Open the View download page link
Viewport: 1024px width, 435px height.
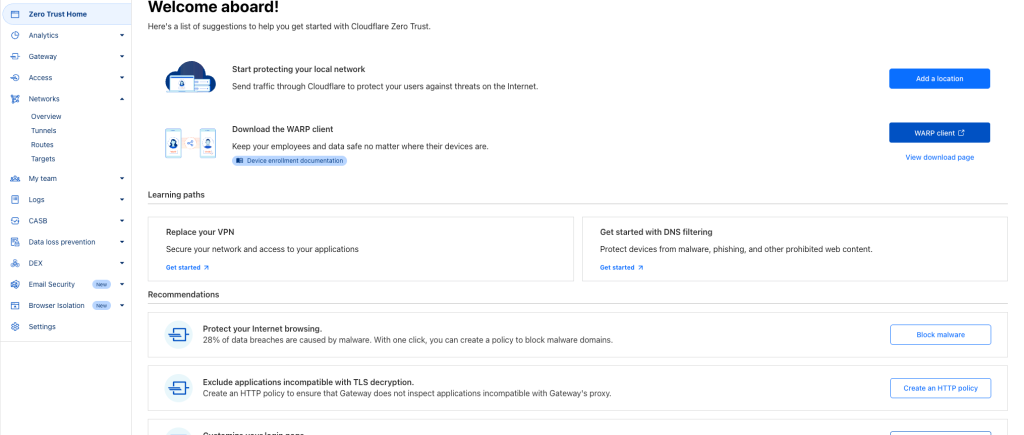[939, 157]
